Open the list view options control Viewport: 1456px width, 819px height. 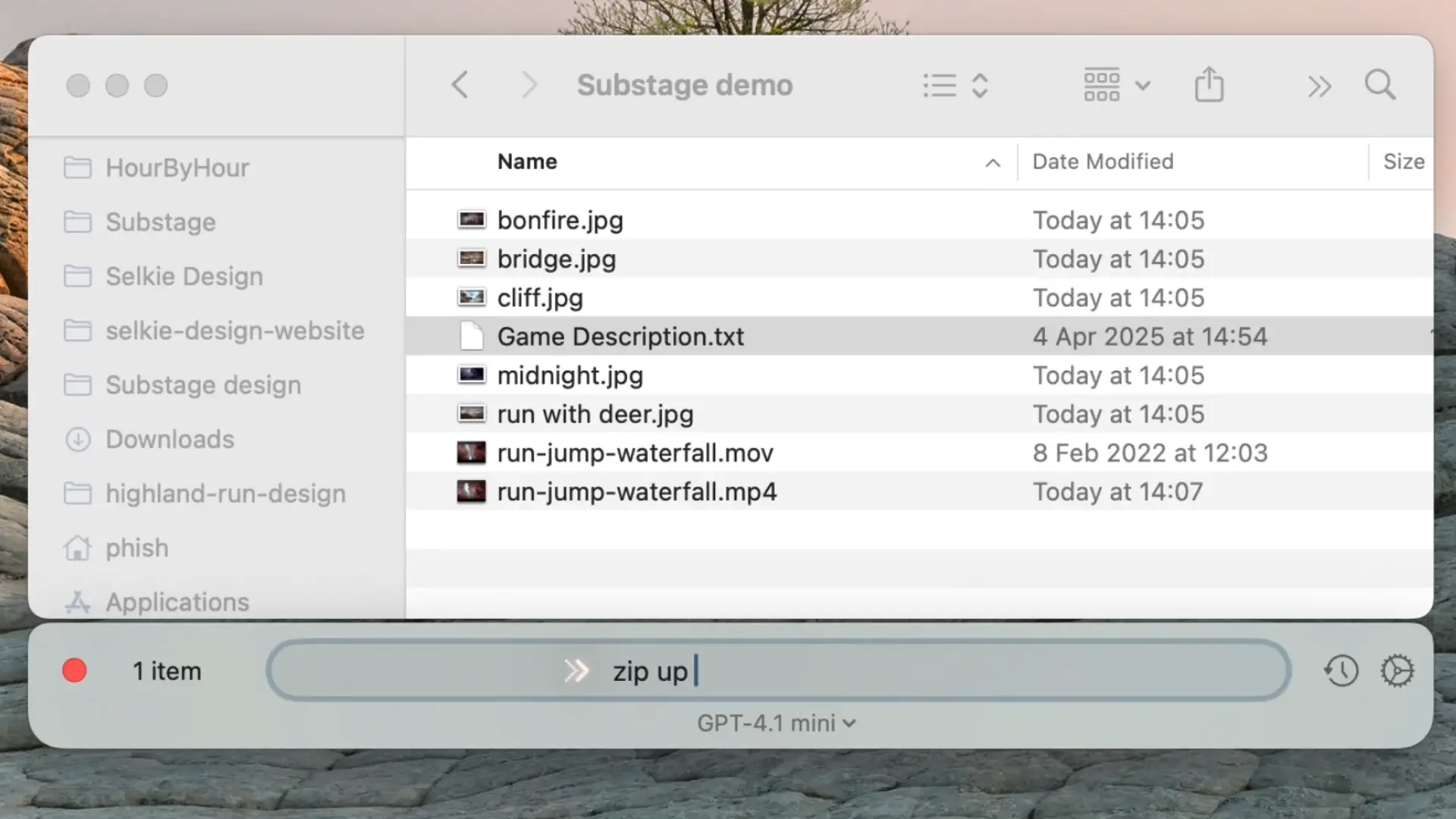click(x=955, y=85)
